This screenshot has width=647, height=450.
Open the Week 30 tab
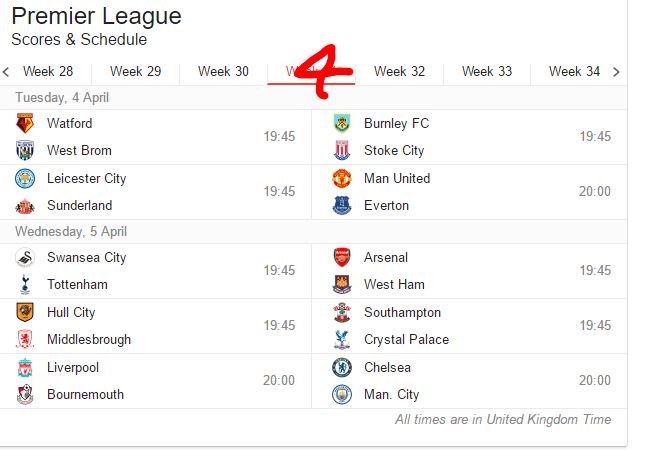pyautogui.click(x=223, y=71)
